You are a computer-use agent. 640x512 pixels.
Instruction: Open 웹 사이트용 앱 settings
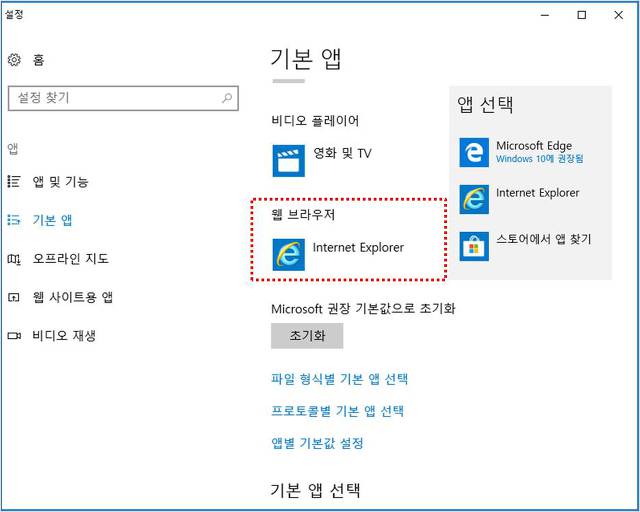(73, 297)
